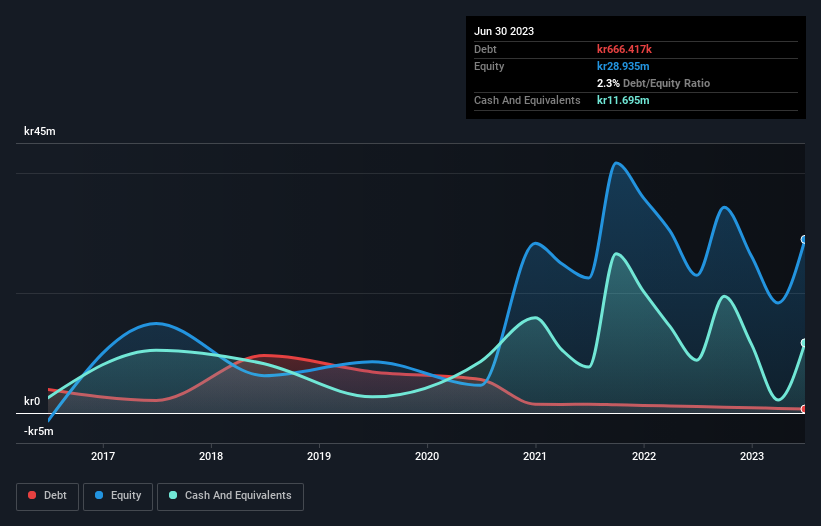This screenshot has width=821, height=526.
Task: Click the 2019 x-axis label
Action: click(319, 456)
